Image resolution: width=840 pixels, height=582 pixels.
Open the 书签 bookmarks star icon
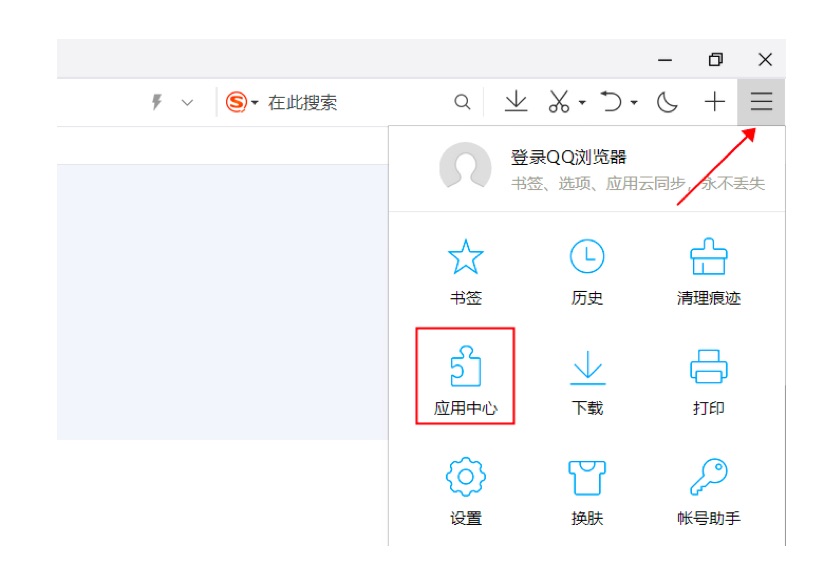pyautogui.click(x=466, y=257)
